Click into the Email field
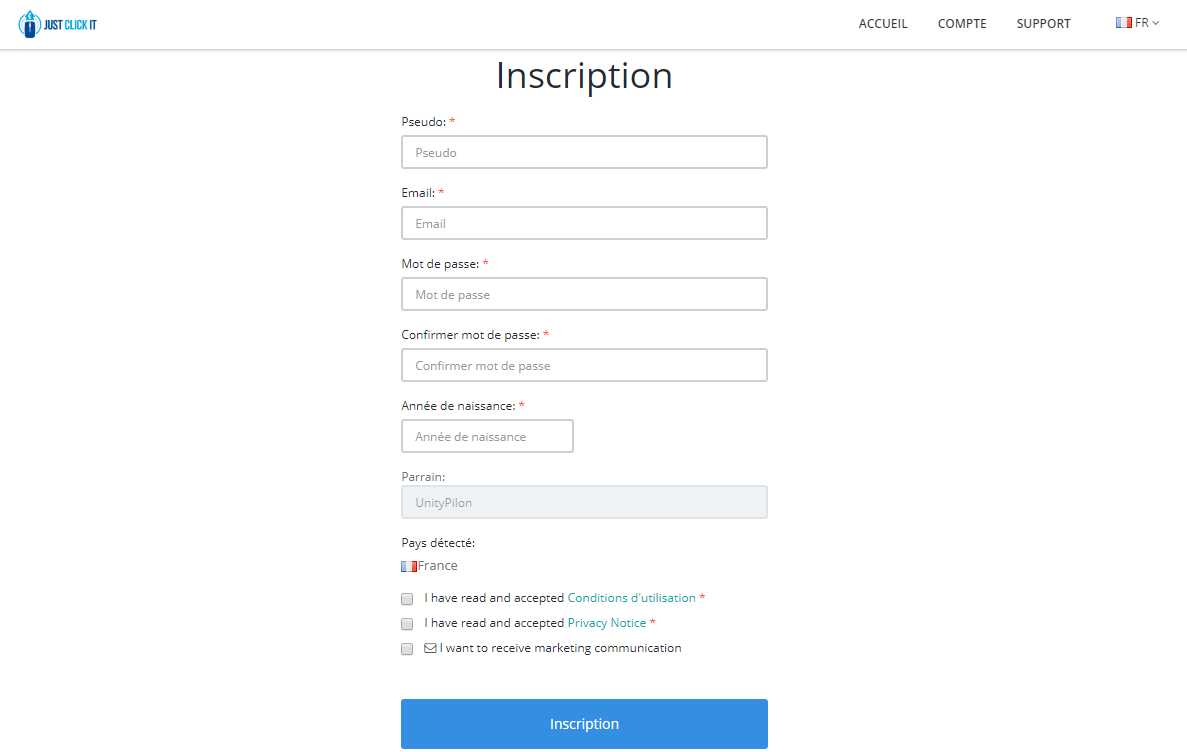 (x=584, y=223)
